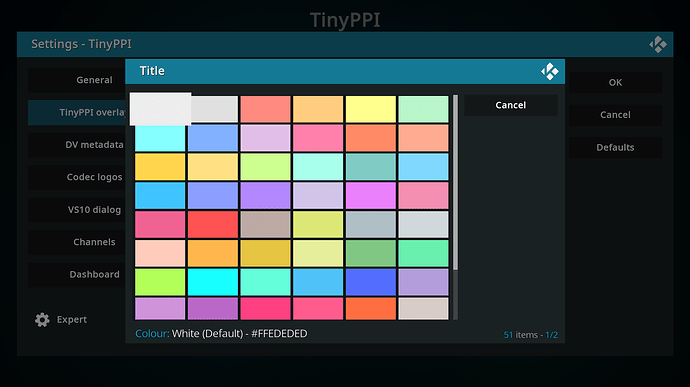Screen dimensions: 690x387
Task: Click the Expert settings level label
Action: [72, 320]
